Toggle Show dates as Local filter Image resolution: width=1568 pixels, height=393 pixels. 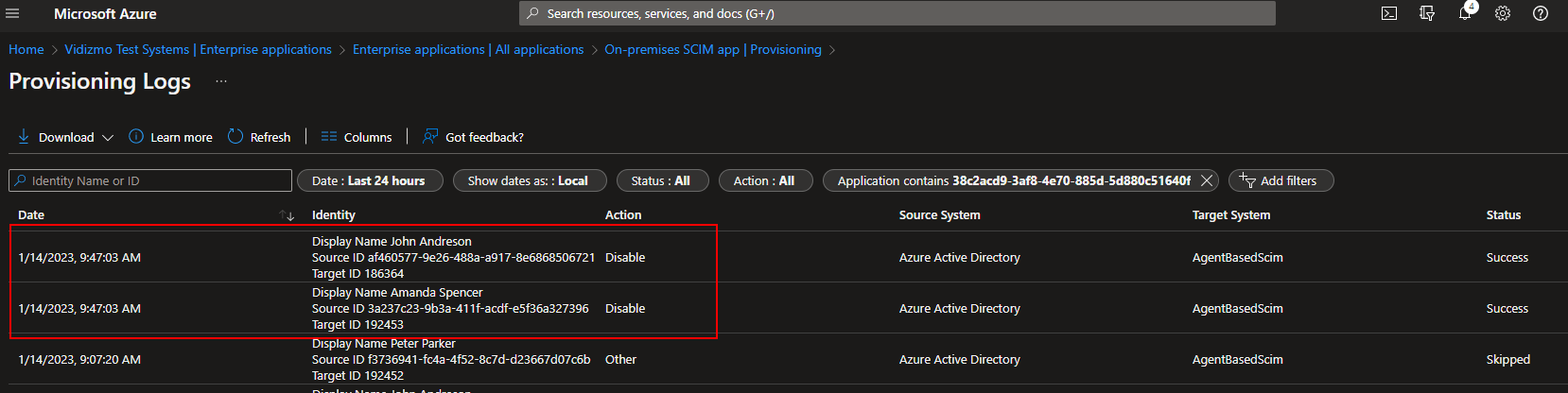point(528,180)
